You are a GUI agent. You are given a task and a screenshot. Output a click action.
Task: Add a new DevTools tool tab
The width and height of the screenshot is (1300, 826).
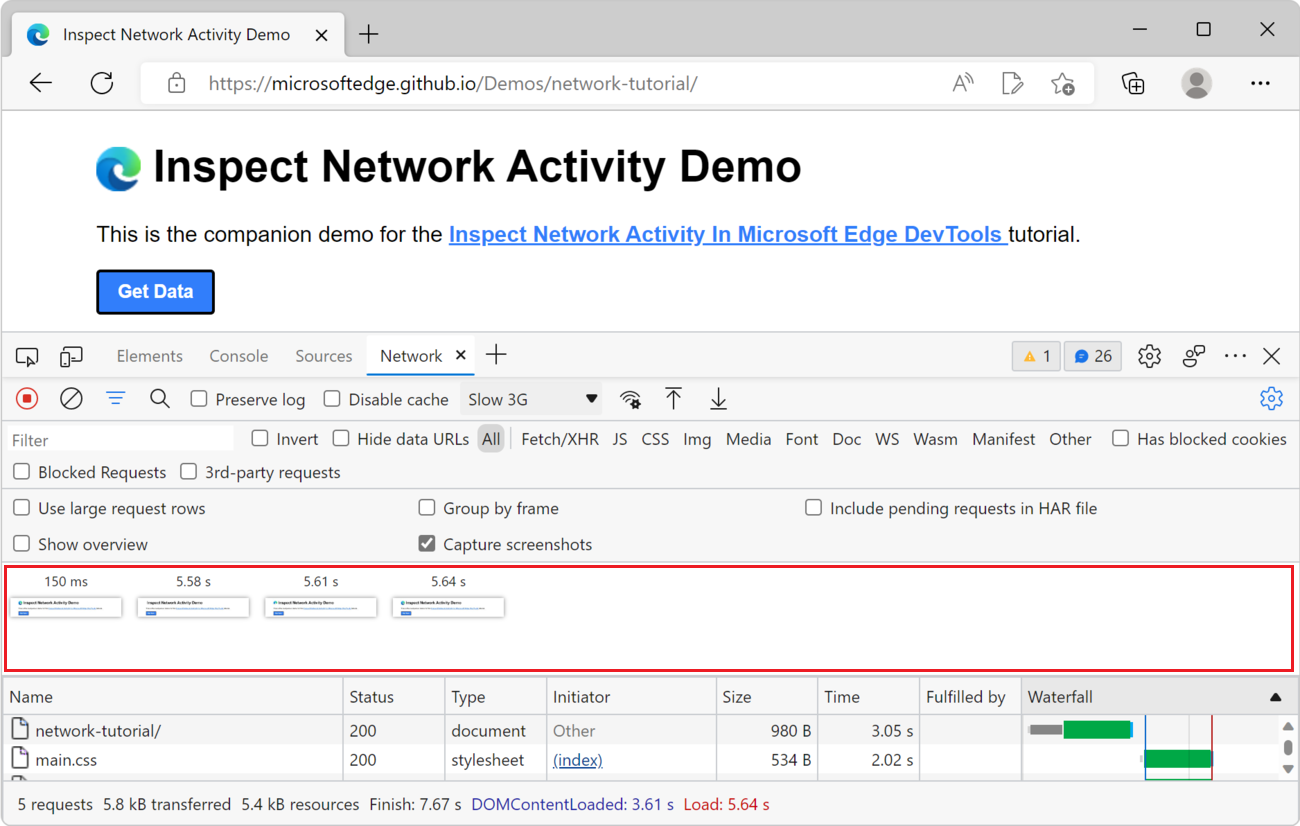(496, 355)
